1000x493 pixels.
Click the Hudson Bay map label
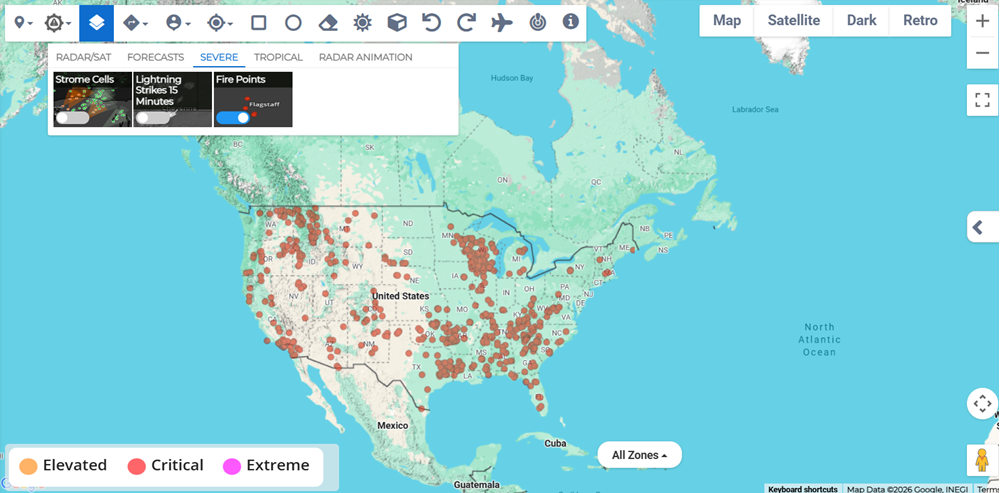[x=511, y=78]
